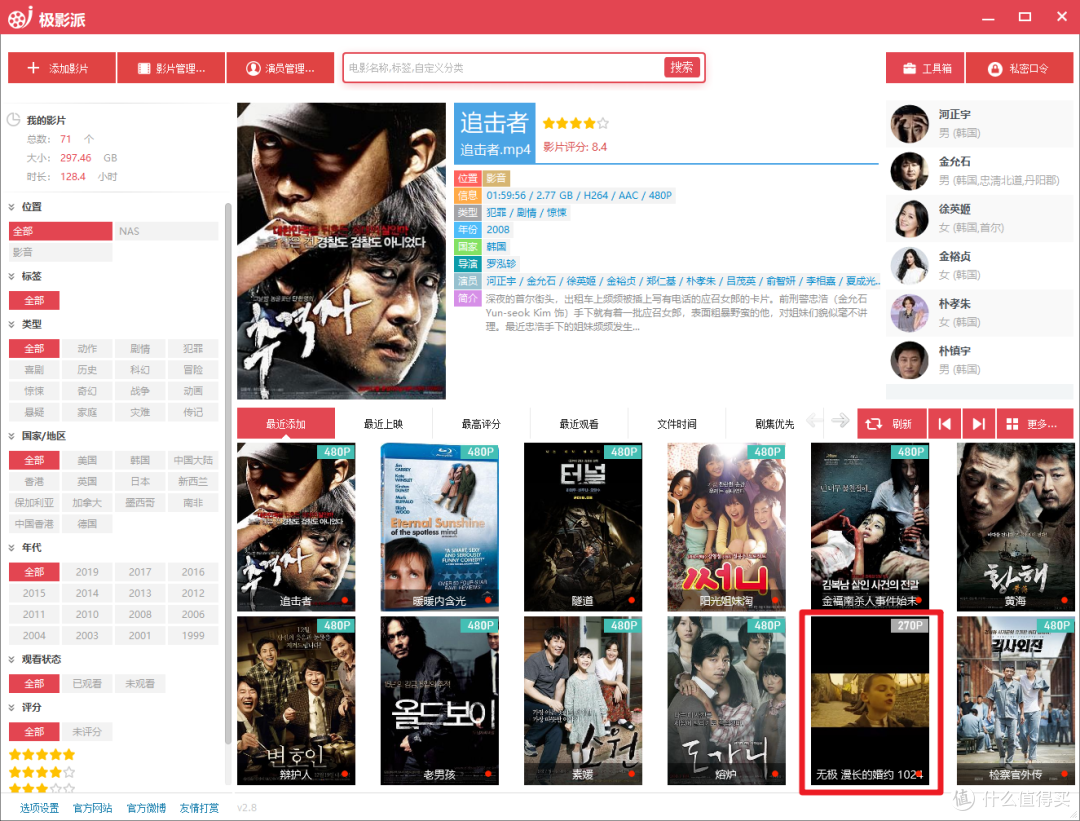Click the 添加影片 plus button

(61, 68)
